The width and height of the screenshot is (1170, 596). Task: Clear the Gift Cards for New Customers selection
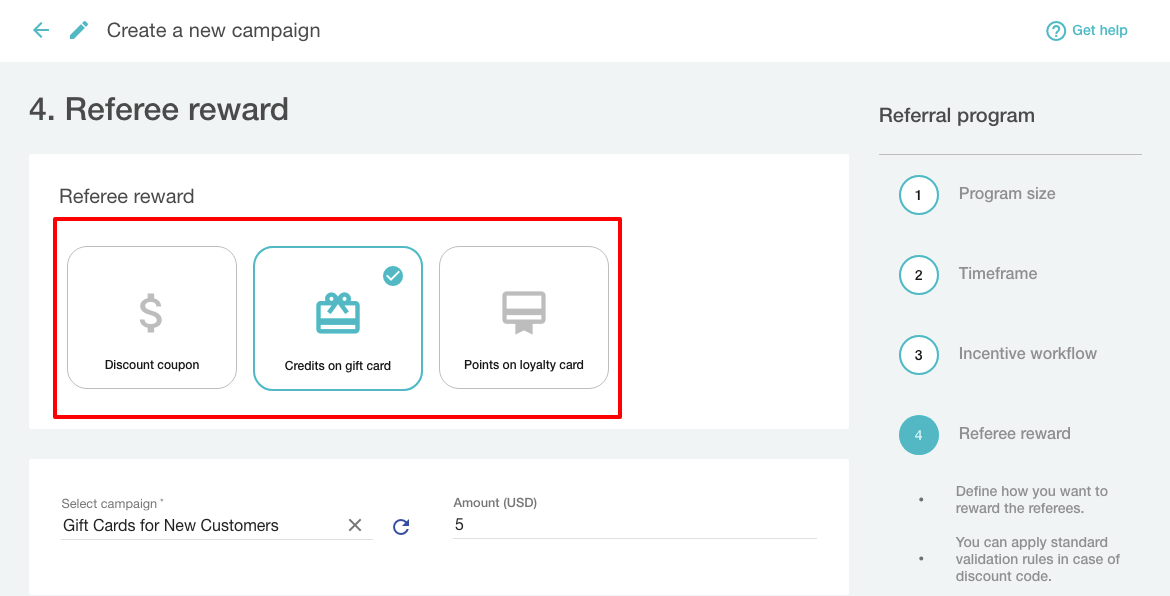(x=355, y=524)
